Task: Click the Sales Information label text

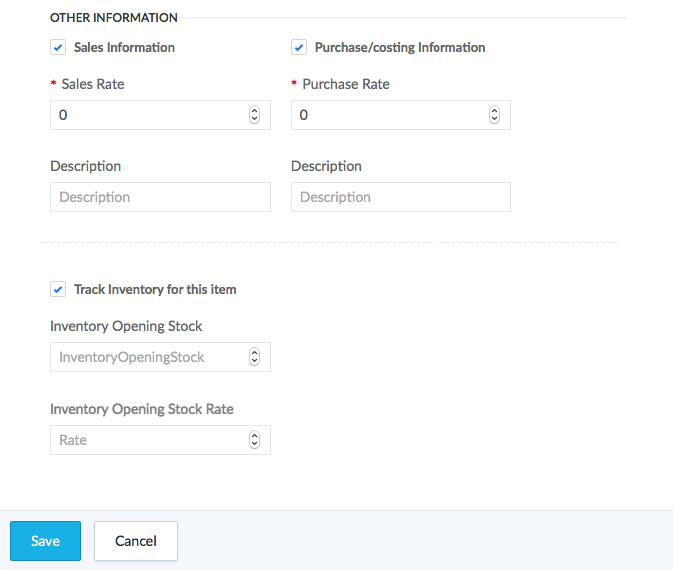Action: click(124, 47)
